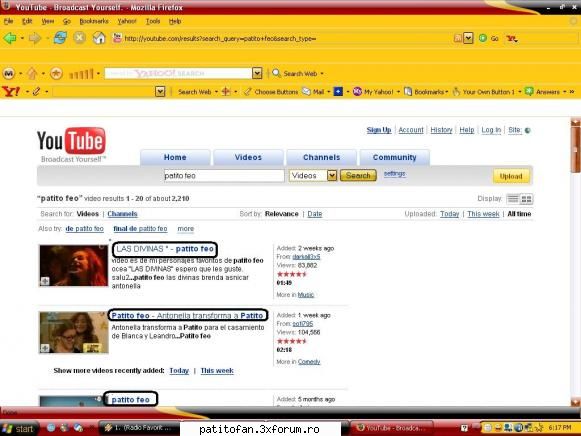The height and width of the screenshot is (436, 581).
Task: Open the LAS DIVINAS video thumbnail
Action: click(x=73, y=266)
